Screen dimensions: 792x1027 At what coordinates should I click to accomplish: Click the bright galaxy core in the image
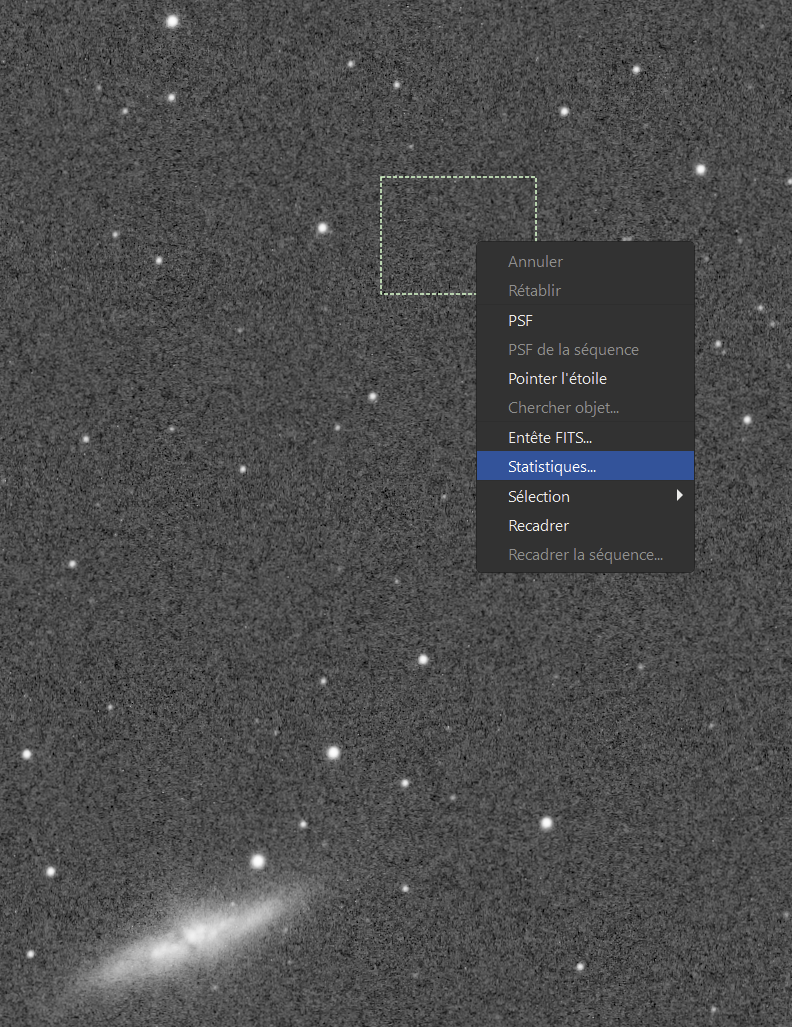coord(195,934)
